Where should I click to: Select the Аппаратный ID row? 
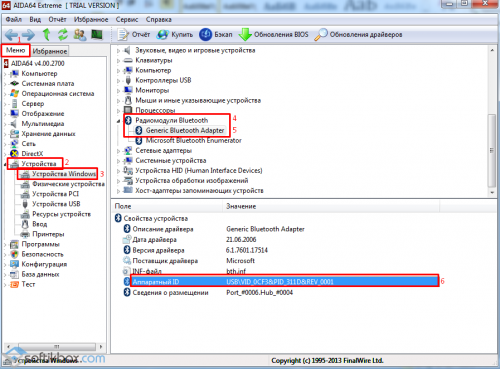(284, 282)
